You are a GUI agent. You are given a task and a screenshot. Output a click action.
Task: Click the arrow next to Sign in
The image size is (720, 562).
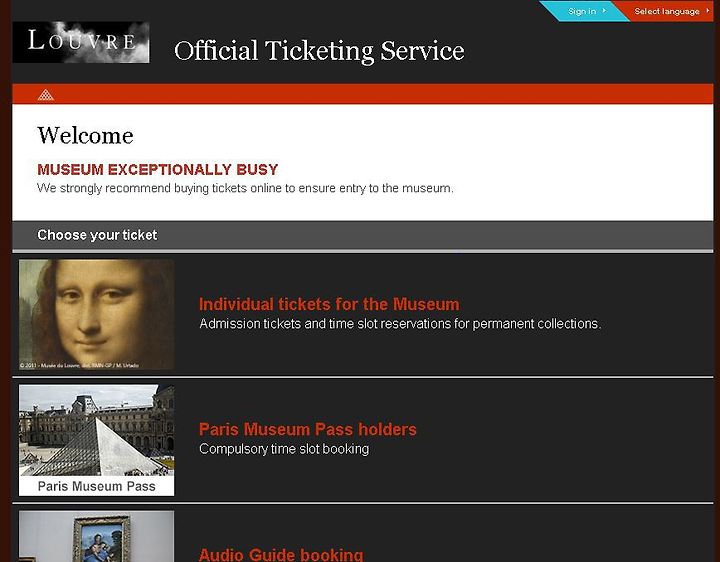click(x=604, y=11)
